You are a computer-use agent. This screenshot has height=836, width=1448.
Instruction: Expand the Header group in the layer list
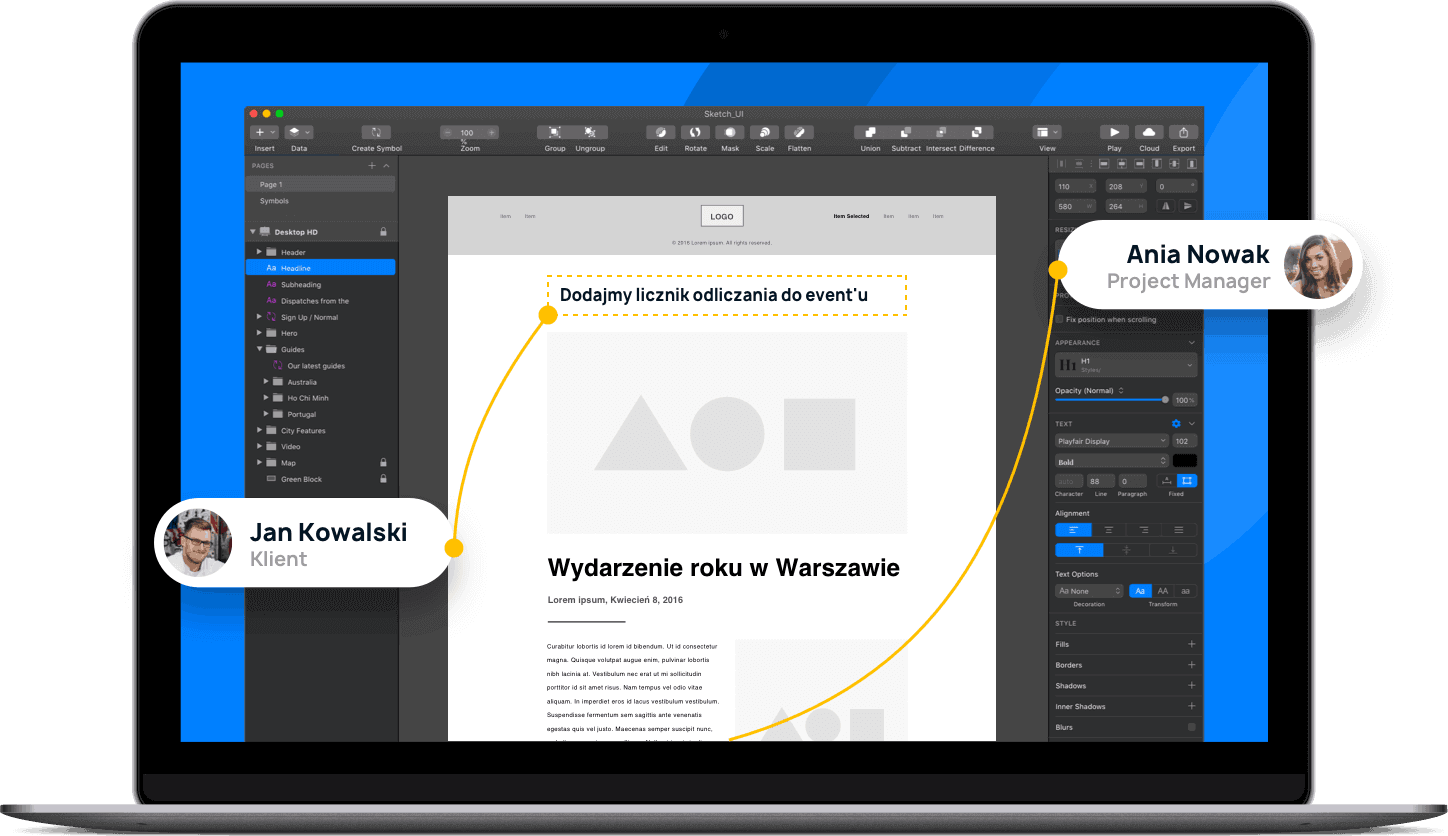258,251
